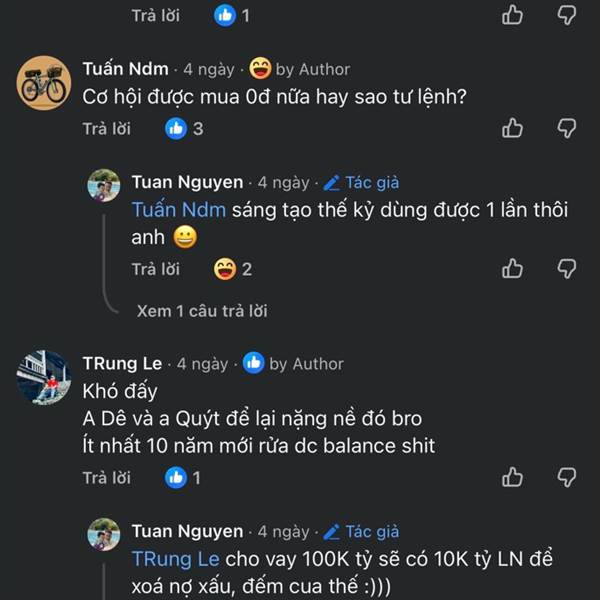Click Trả lời under Tuan Nguyen's reply

(155, 269)
